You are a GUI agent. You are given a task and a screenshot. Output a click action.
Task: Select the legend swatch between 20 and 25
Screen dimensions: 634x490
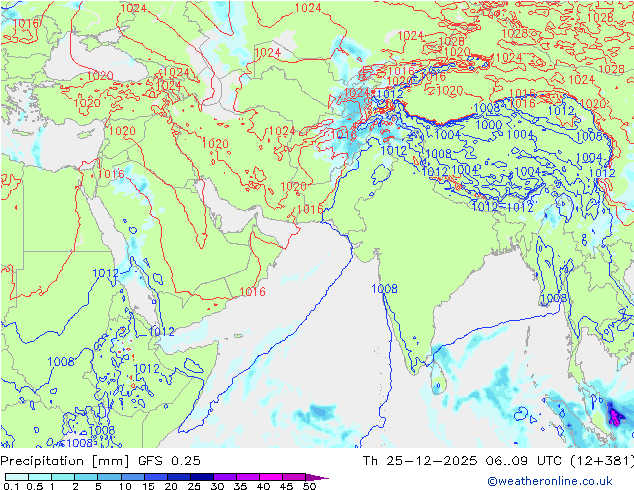(178, 477)
